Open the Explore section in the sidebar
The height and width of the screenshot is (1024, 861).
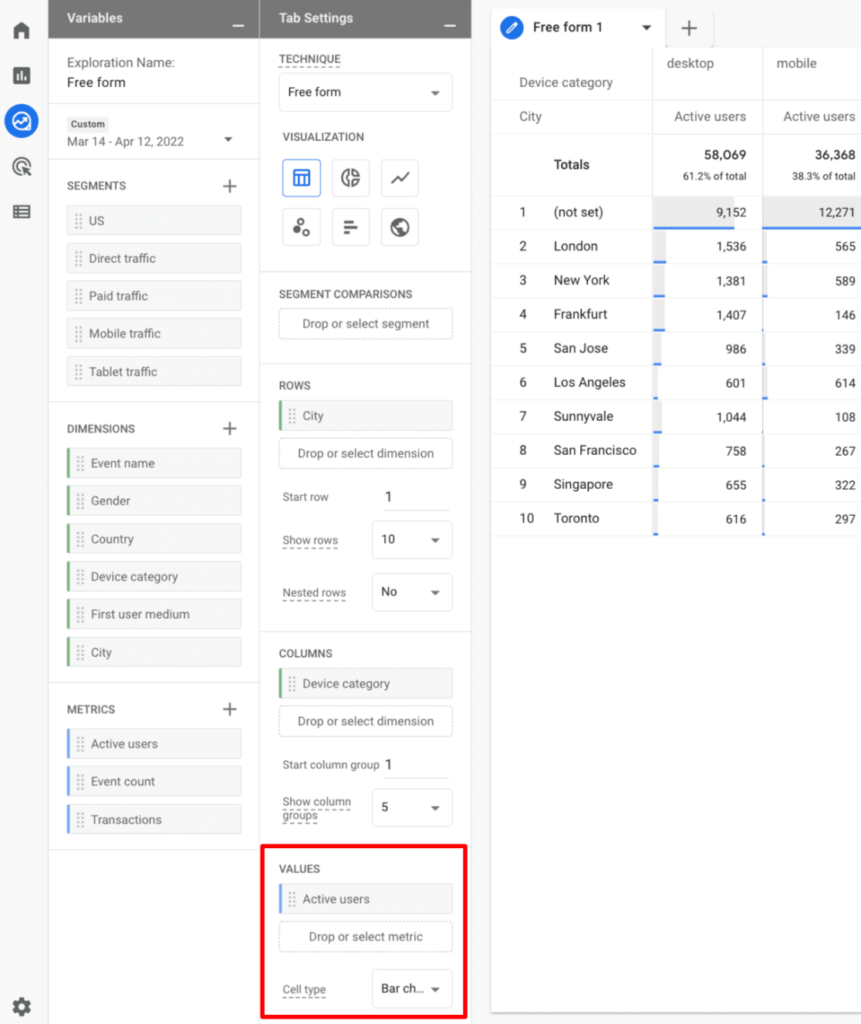(21, 121)
